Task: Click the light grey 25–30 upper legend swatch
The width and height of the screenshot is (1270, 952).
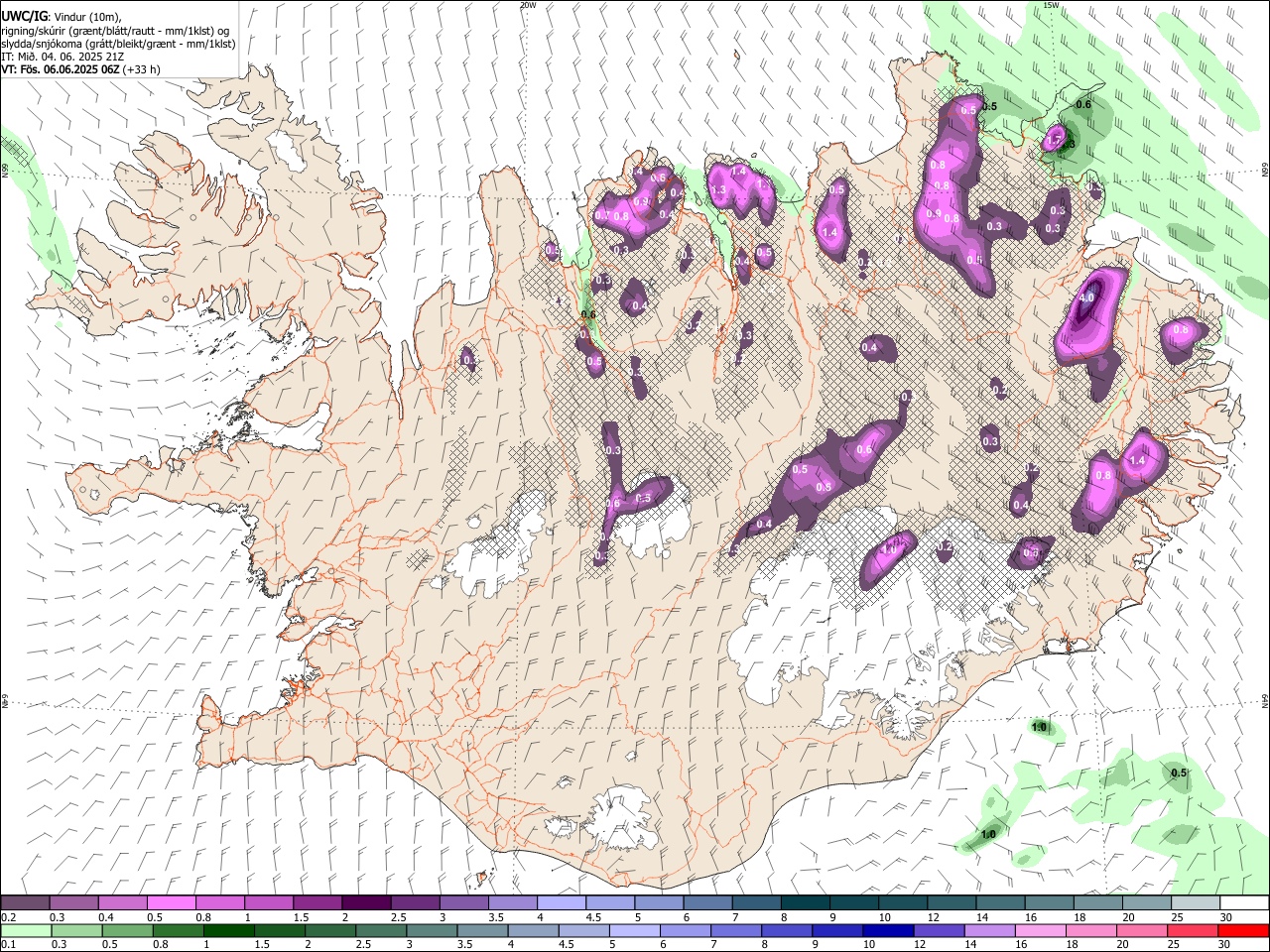Action: point(1196,902)
